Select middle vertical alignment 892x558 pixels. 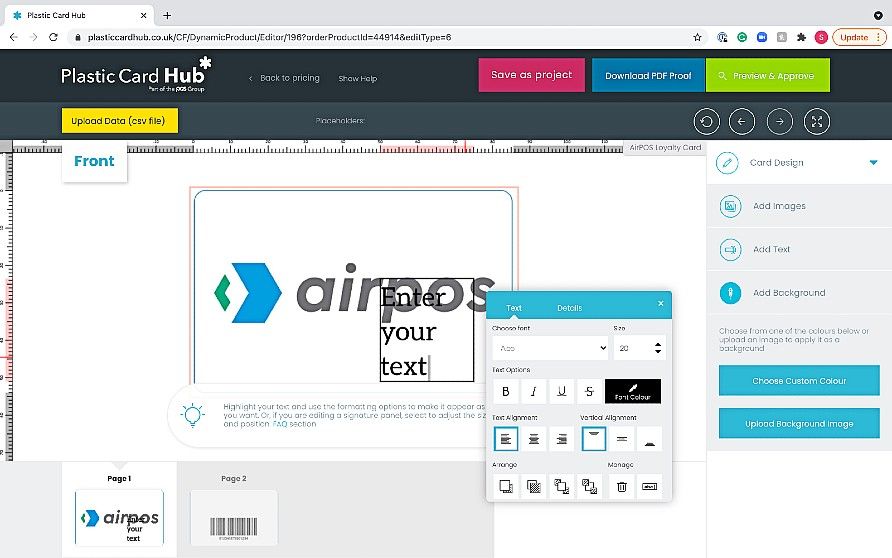(x=622, y=439)
